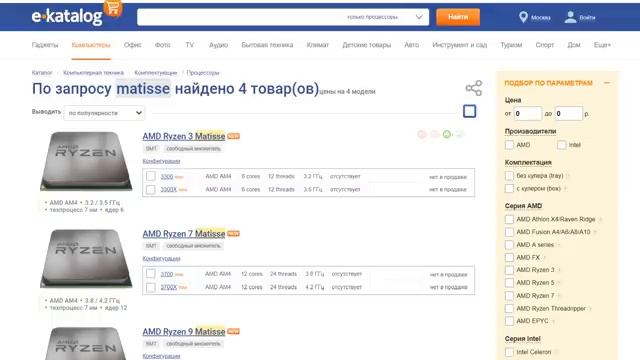Open the TV category tab

[x=190, y=45]
